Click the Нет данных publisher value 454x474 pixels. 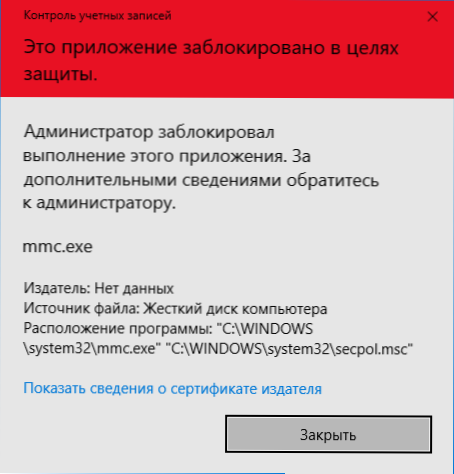(x=134, y=288)
